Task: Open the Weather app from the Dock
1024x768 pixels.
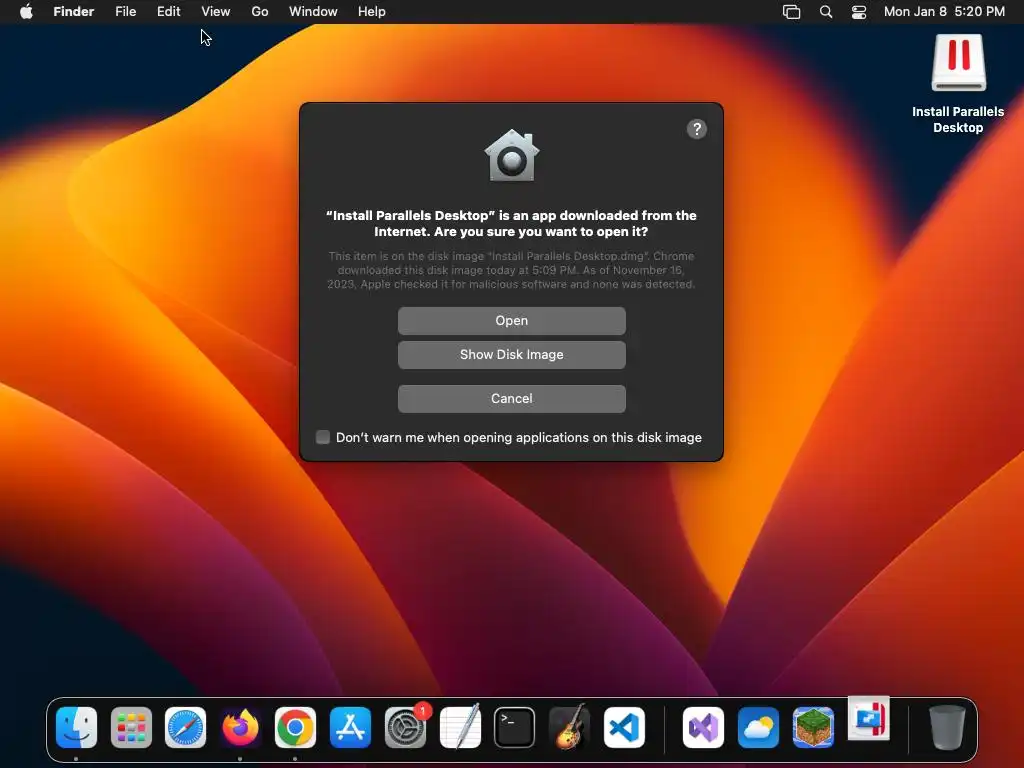Action: [758, 728]
